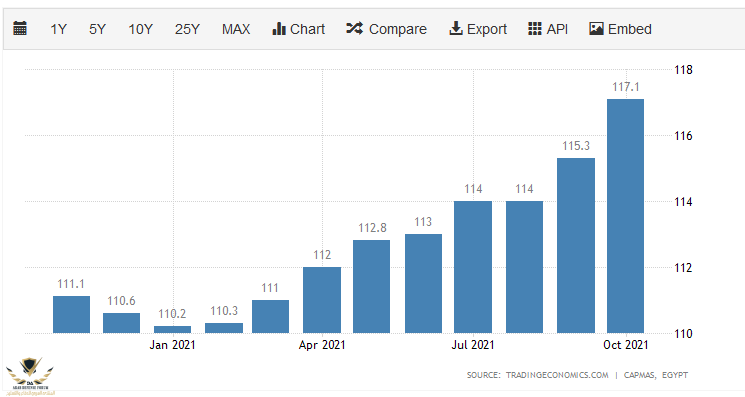Select the 1Y time range
The width and height of the screenshot is (745, 397).
(58, 29)
